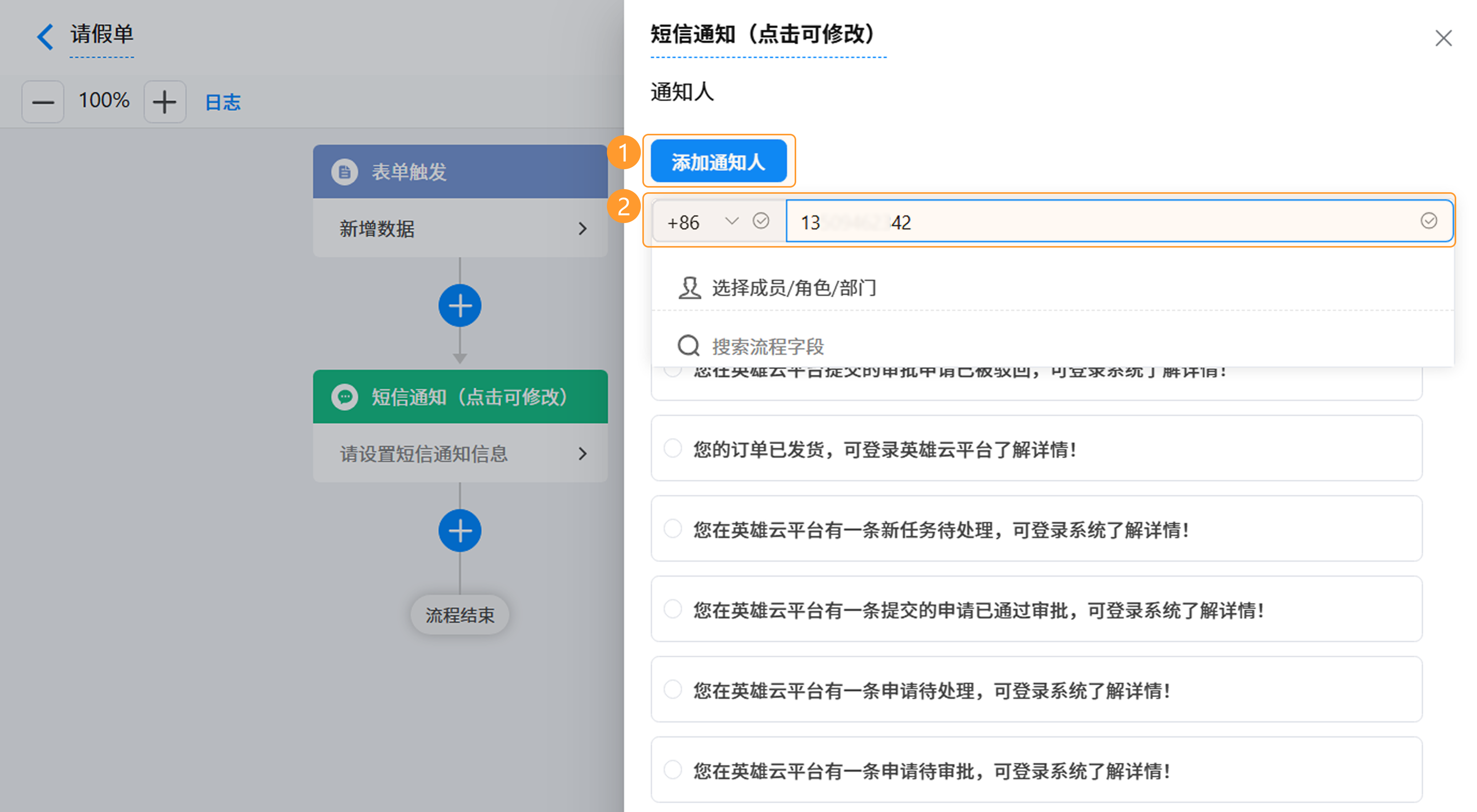The image size is (1477, 812).
Task: Expand the 新增数据 row chevron
Action: pyautogui.click(x=583, y=229)
